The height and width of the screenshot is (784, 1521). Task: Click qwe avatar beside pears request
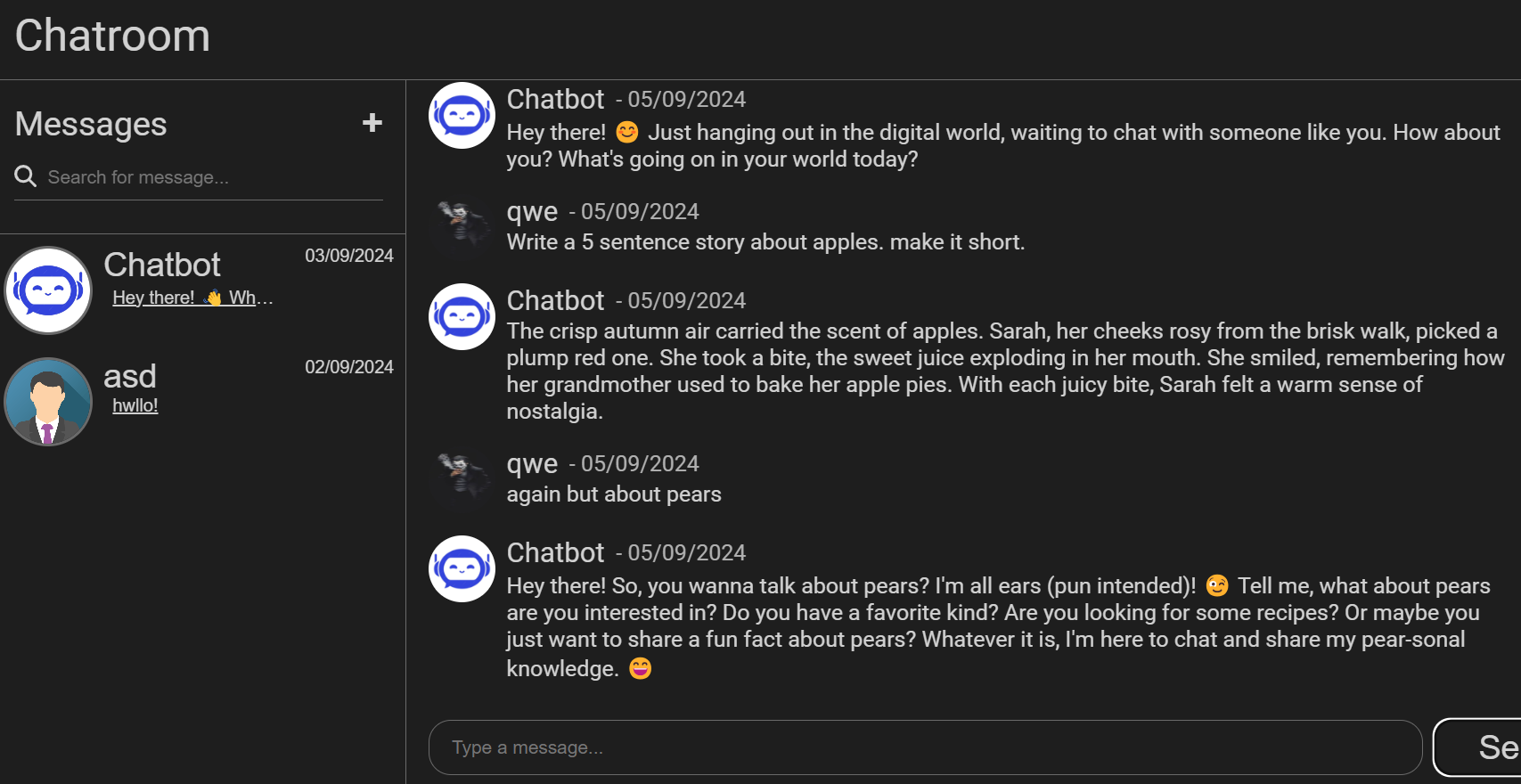(462, 479)
